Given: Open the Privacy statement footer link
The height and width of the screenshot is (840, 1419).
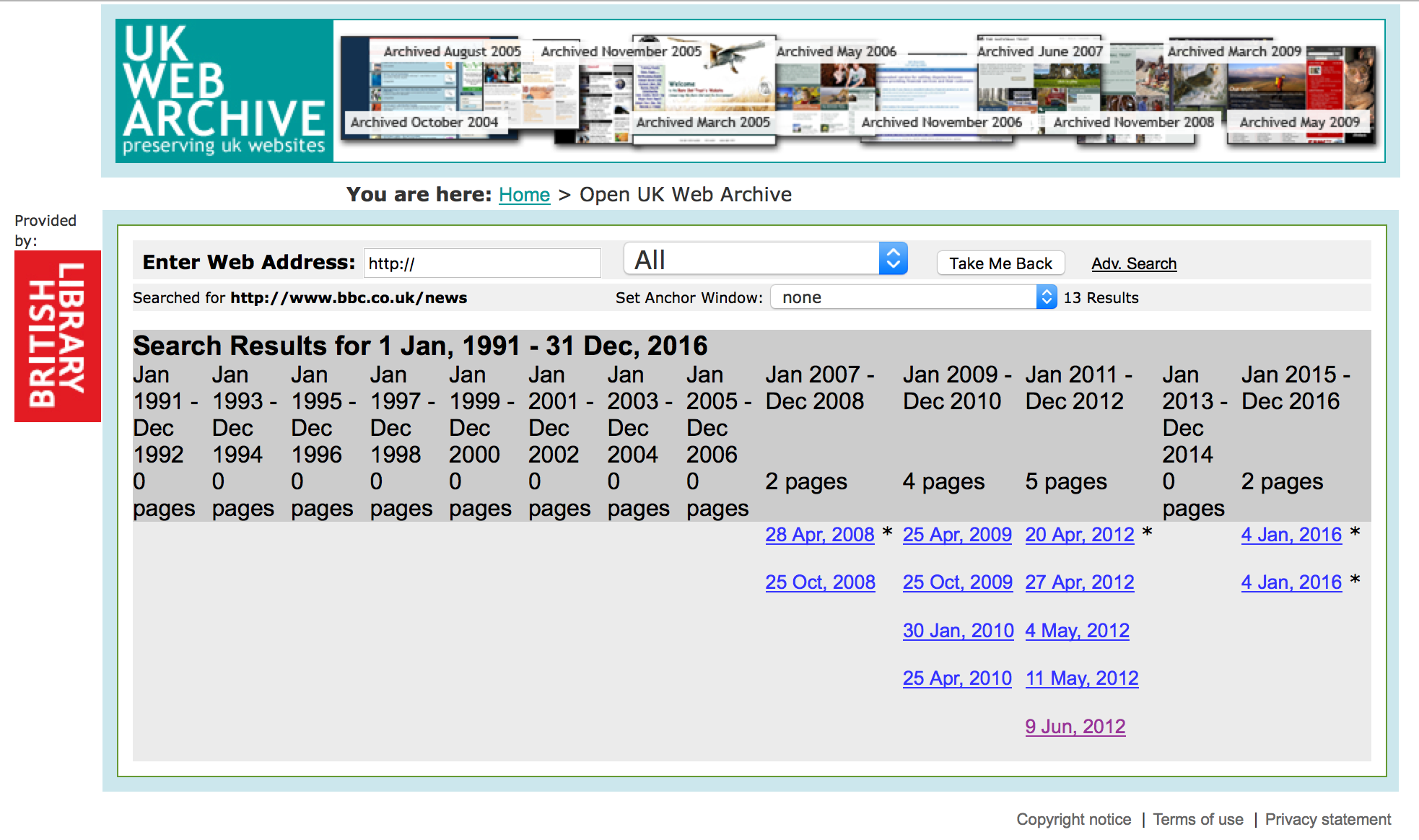Looking at the screenshot, I should (1328, 820).
